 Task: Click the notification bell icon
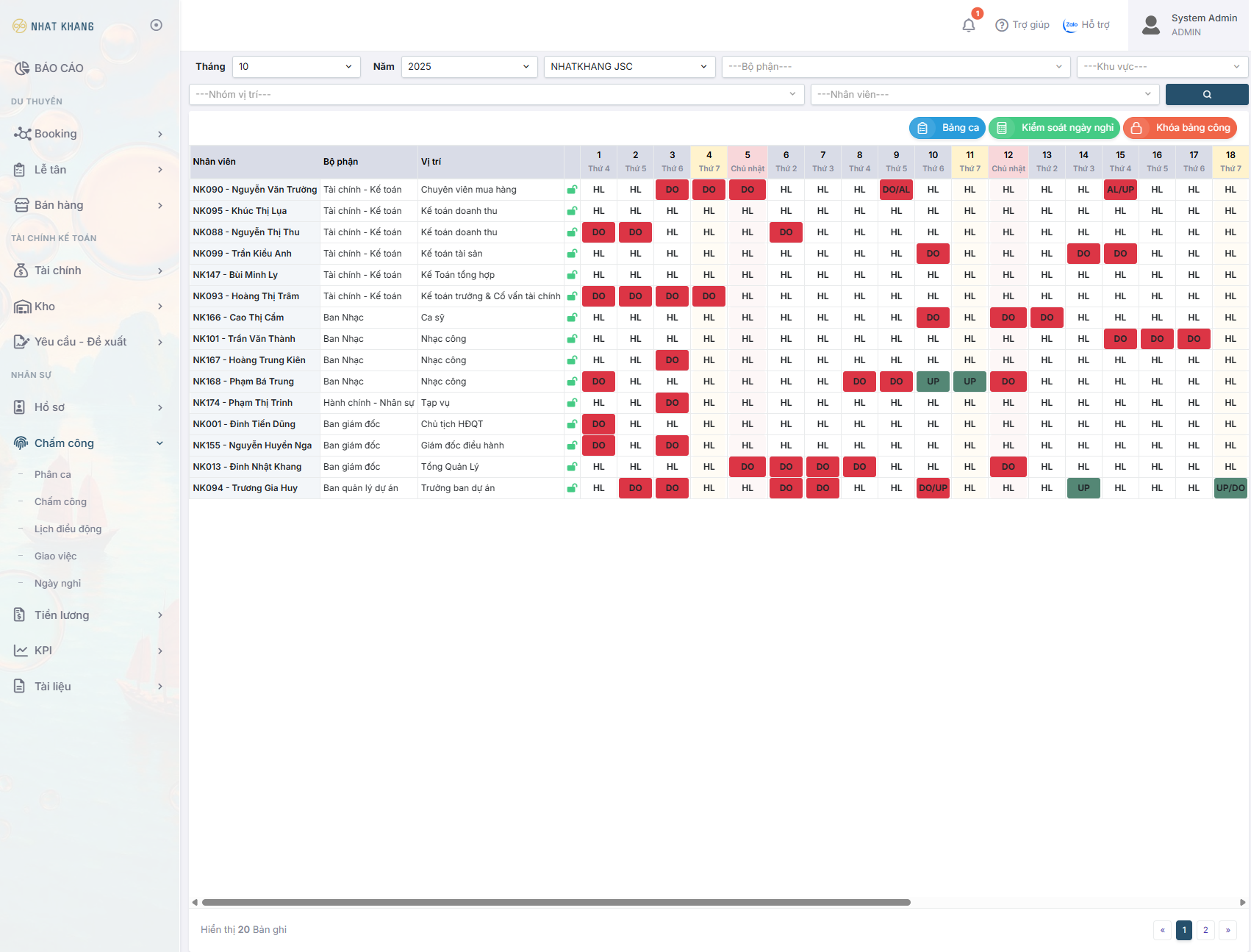[x=969, y=25]
